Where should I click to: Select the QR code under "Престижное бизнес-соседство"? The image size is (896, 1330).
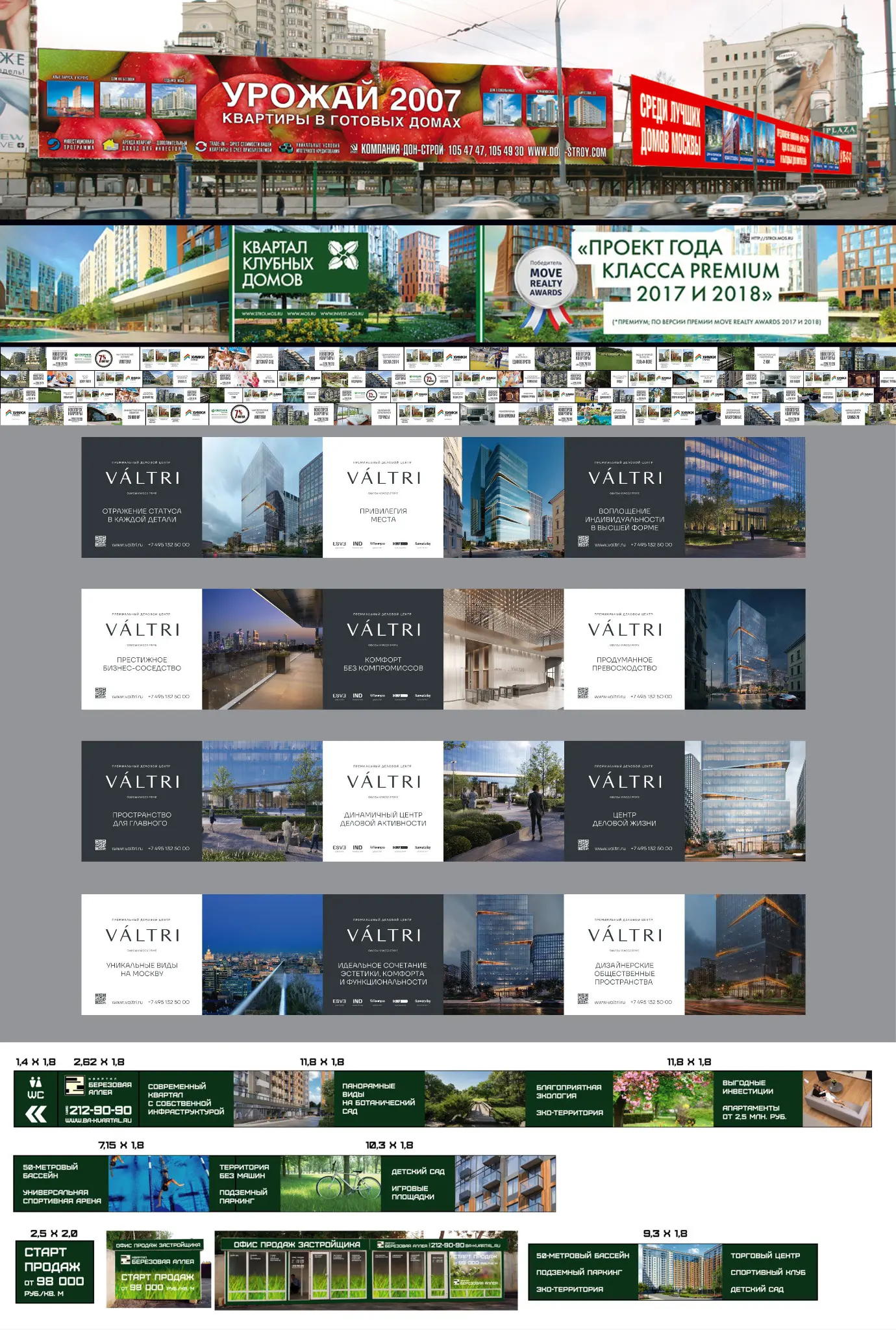pyautogui.click(x=101, y=693)
